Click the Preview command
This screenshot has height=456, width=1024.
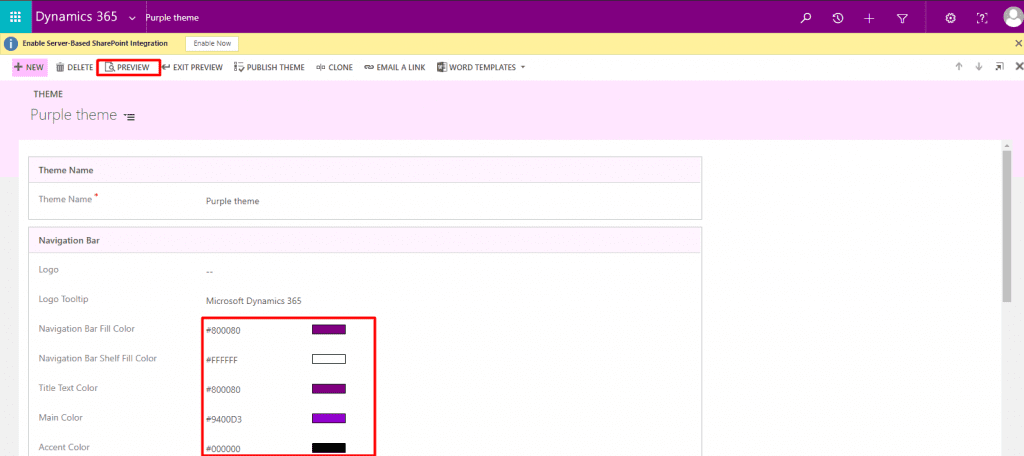(127, 67)
